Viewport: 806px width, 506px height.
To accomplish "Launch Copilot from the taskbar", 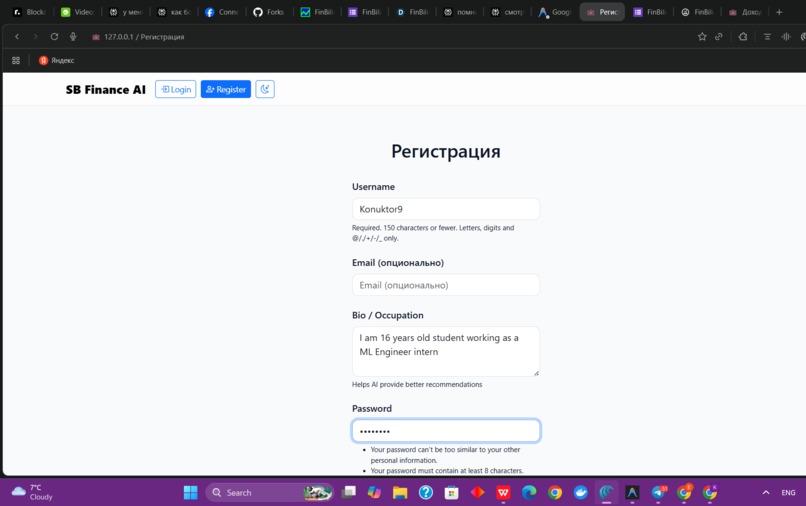I will pyautogui.click(x=374, y=492).
